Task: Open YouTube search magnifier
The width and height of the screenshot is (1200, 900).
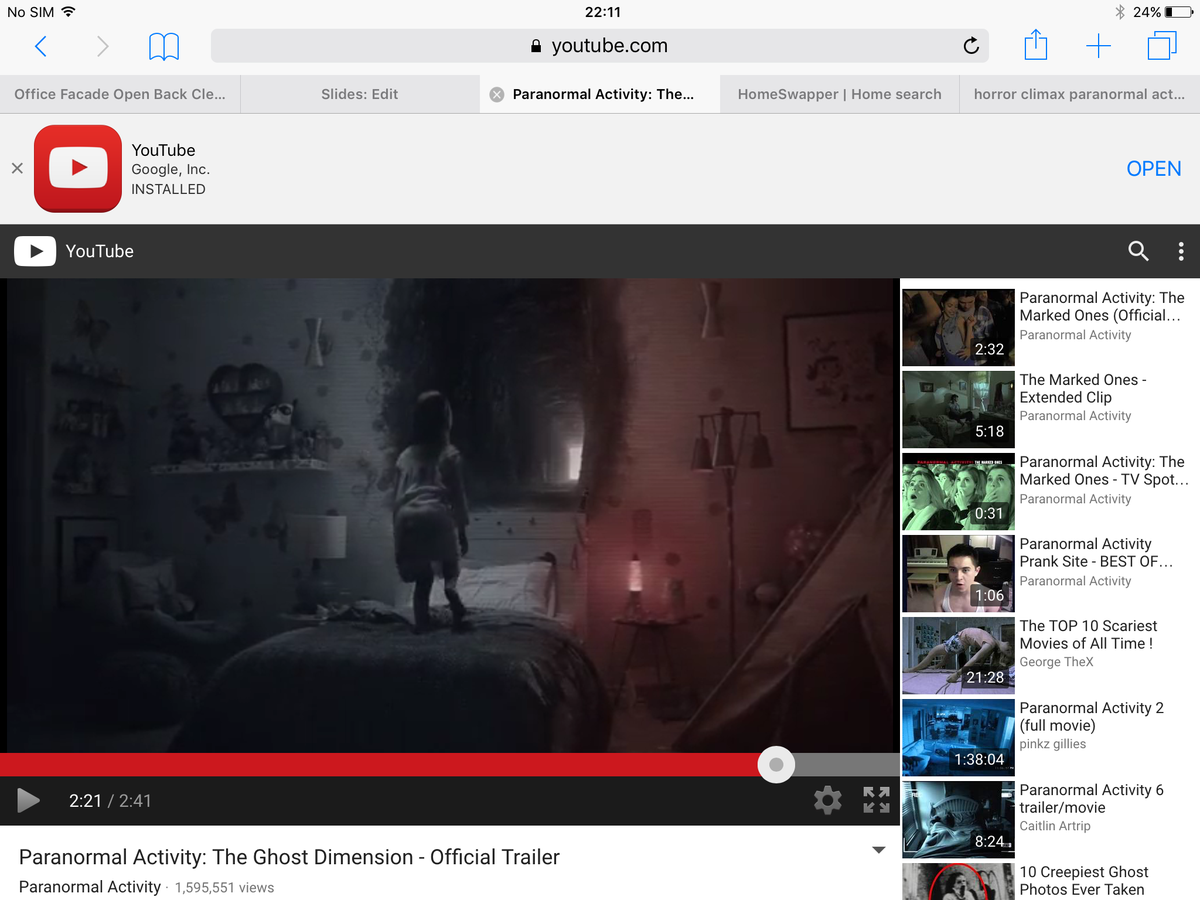Action: click(1138, 251)
